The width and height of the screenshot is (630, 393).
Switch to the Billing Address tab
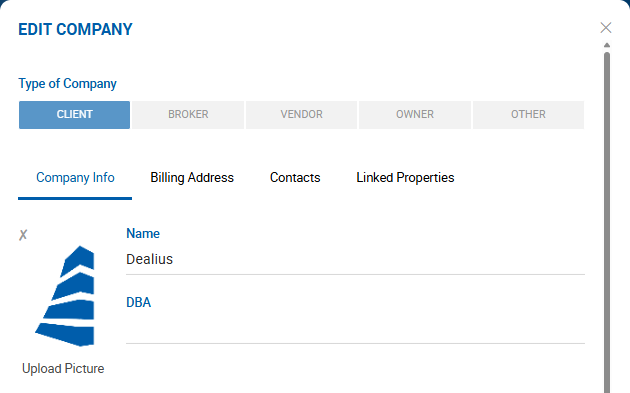point(192,178)
